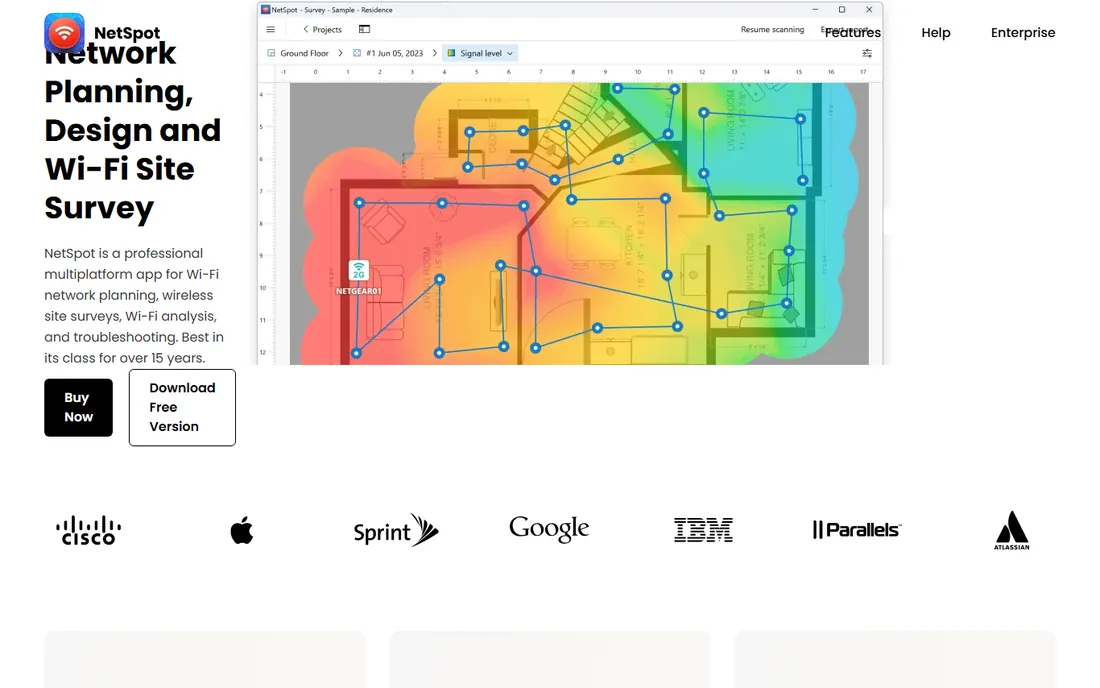Image resolution: width=1100 pixels, height=688 pixels.
Task: Open the Features menu item
Action: [x=852, y=33]
